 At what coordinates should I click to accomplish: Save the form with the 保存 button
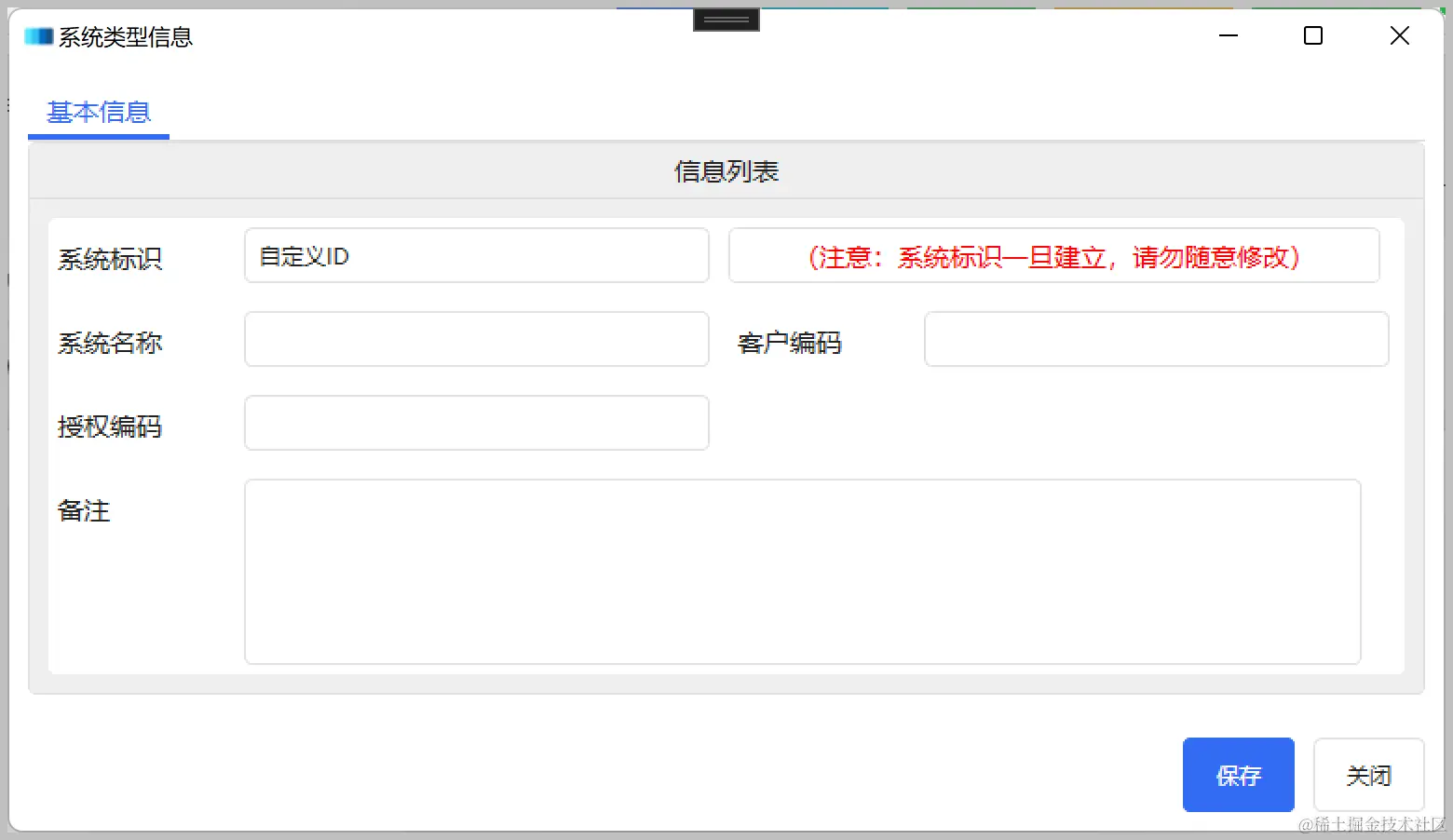pos(1239,775)
